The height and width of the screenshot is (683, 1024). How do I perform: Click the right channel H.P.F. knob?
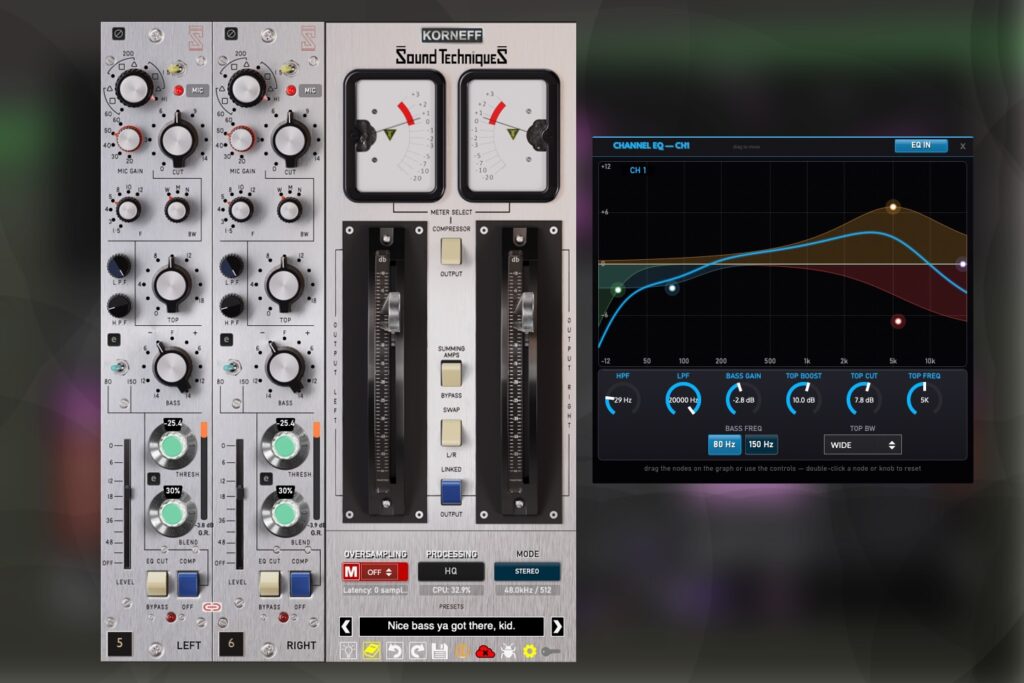231,306
